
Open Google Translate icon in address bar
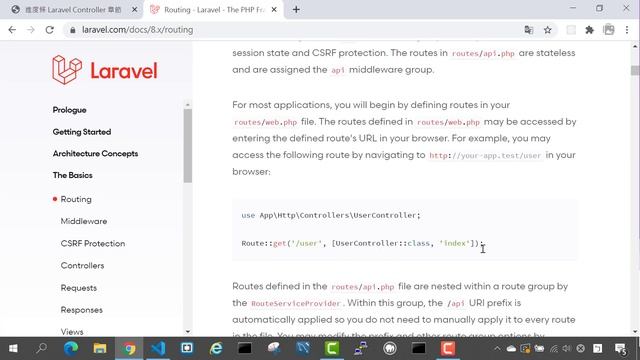529,30
